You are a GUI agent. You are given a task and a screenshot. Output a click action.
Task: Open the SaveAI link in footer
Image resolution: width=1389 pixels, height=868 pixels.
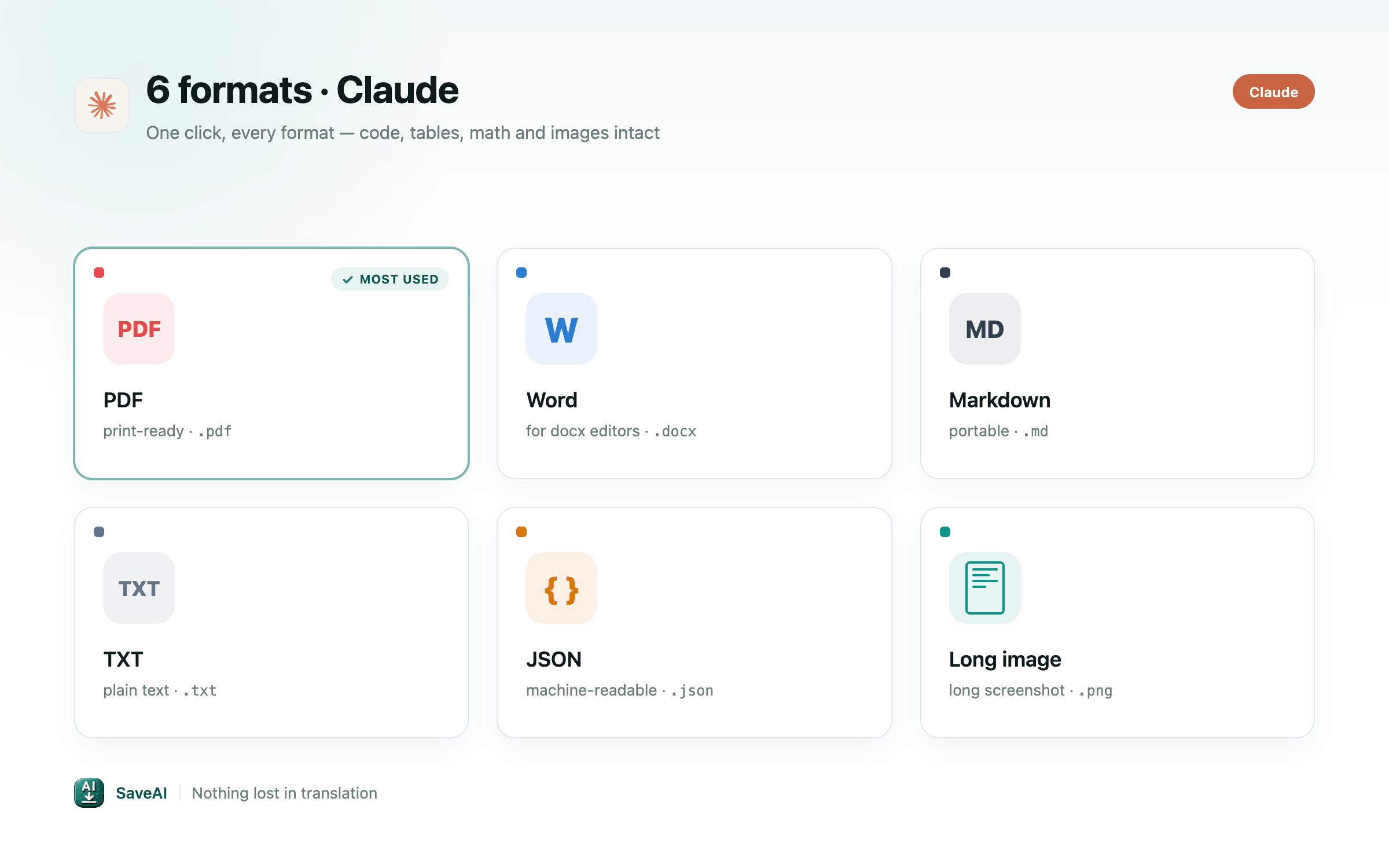[x=141, y=793]
